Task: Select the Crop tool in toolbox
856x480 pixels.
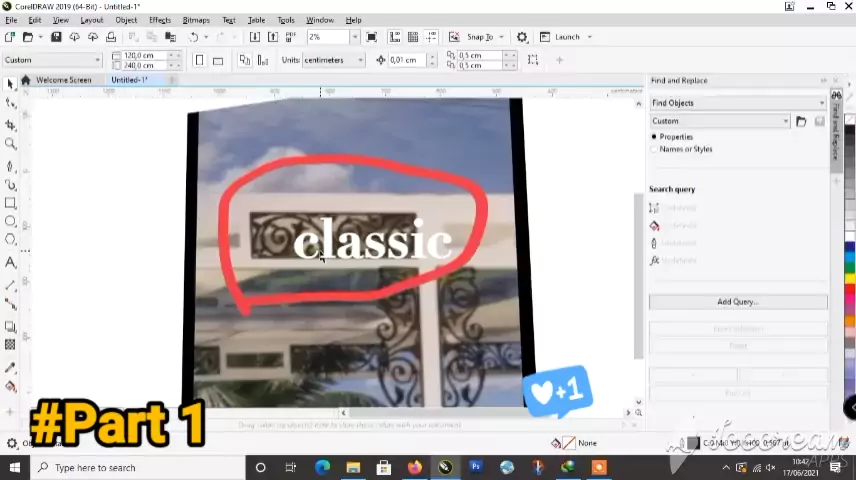Action: click(11, 125)
